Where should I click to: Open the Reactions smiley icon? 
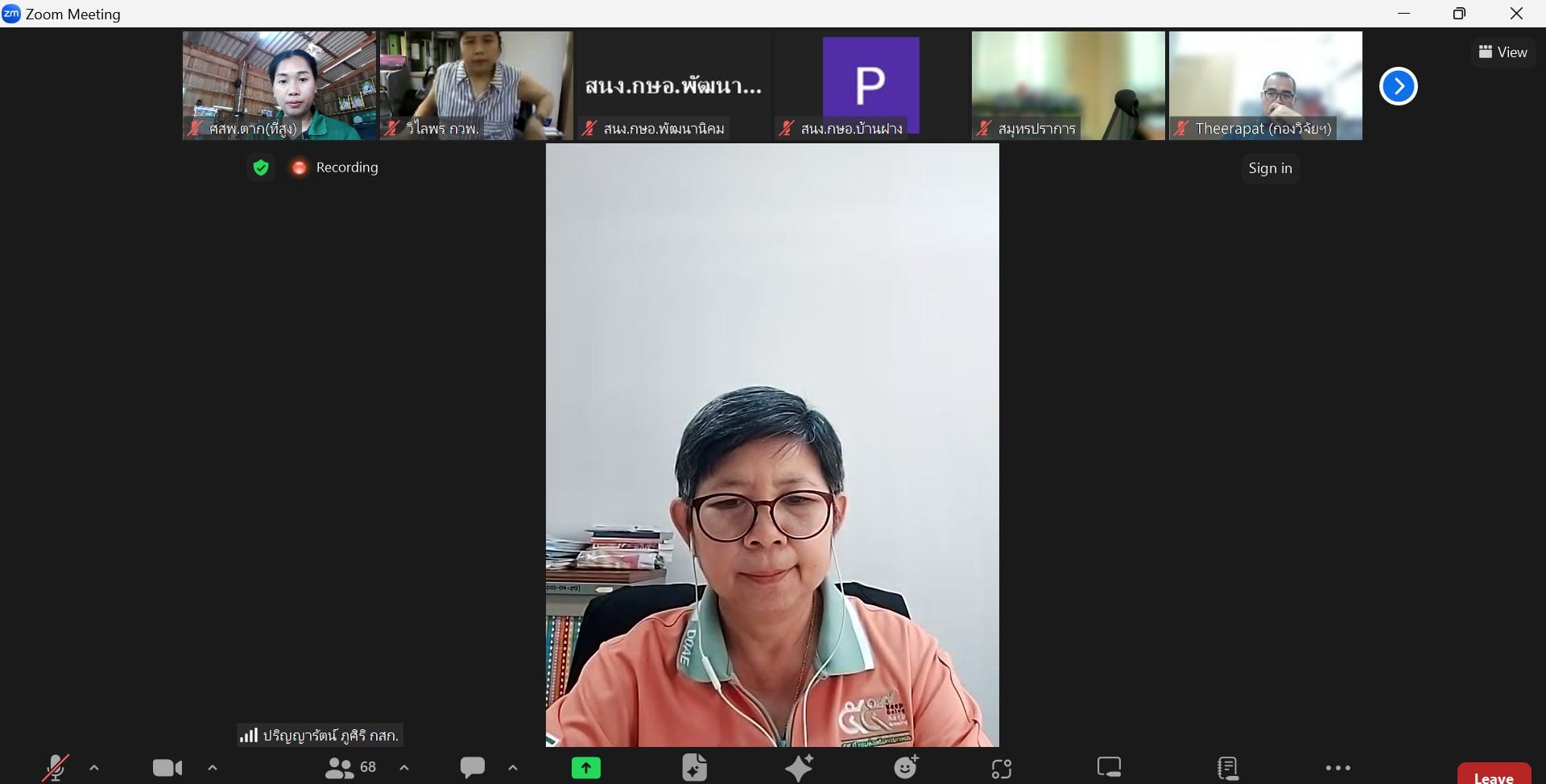(x=907, y=768)
